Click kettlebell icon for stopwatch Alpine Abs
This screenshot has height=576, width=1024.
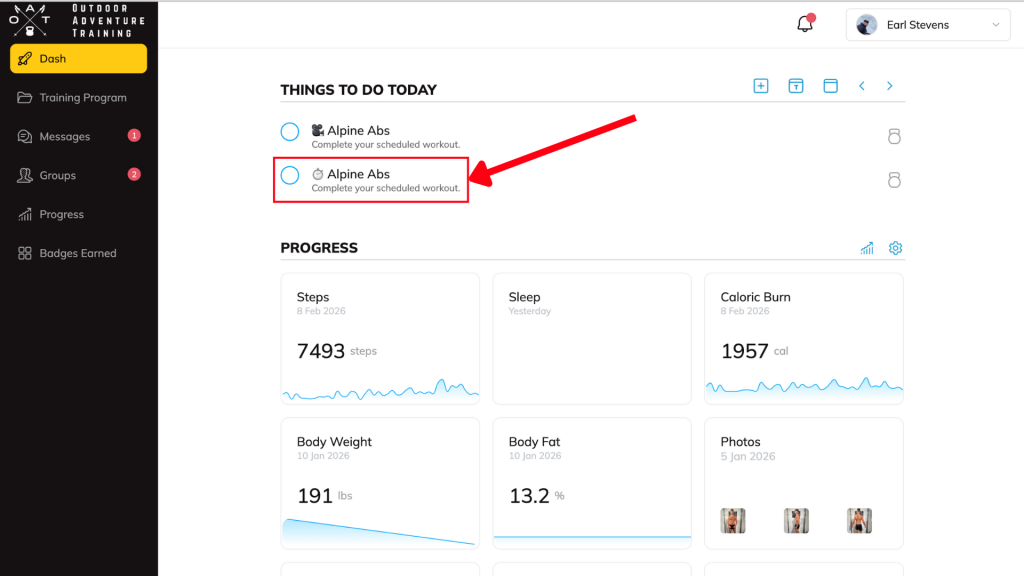(894, 180)
